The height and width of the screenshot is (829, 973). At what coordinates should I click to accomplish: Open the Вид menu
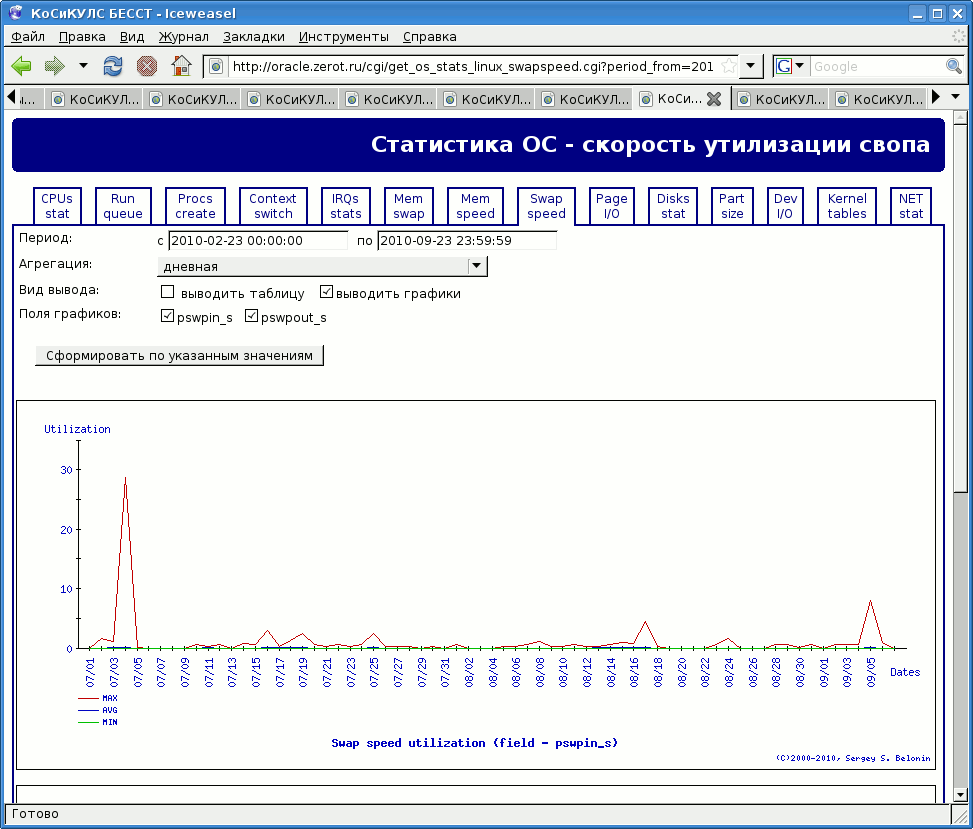tap(132, 37)
